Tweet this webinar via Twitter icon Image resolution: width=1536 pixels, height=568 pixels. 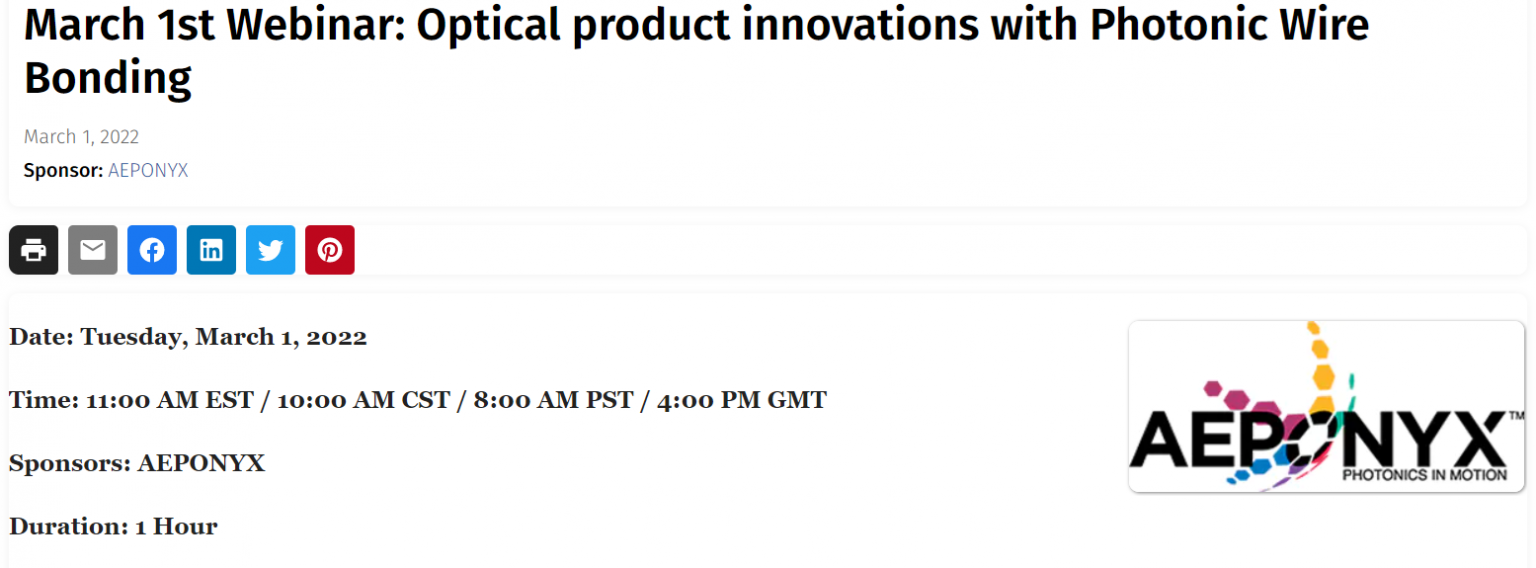click(270, 250)
